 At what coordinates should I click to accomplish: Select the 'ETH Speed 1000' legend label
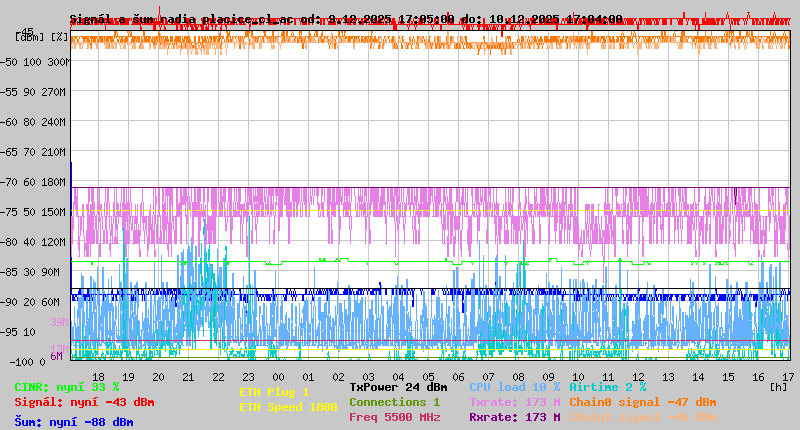(x=288, y=408)
